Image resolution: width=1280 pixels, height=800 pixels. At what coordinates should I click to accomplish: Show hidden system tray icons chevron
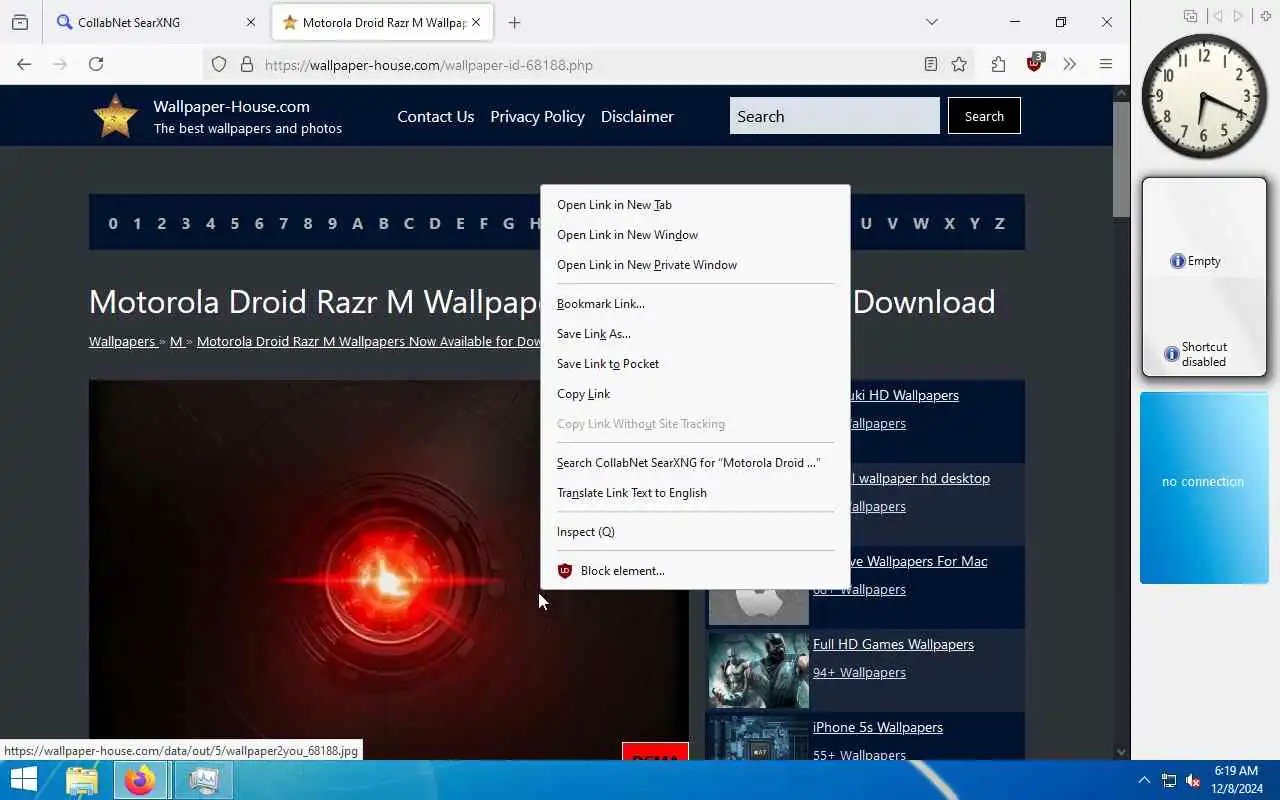(x=1144, y=780)
